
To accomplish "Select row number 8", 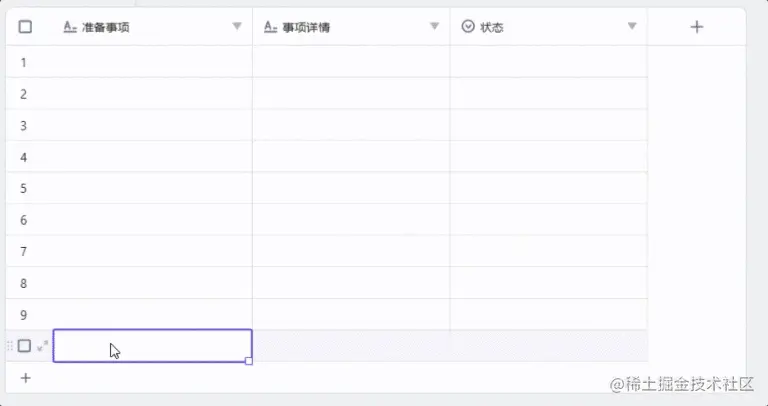I will 24,284.
